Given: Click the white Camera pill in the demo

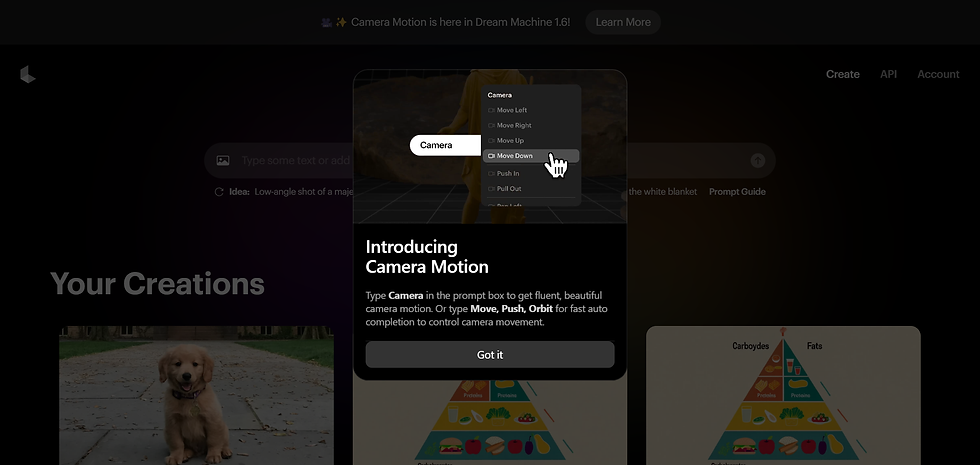Looking at the screenshot, I should point(446,145).
